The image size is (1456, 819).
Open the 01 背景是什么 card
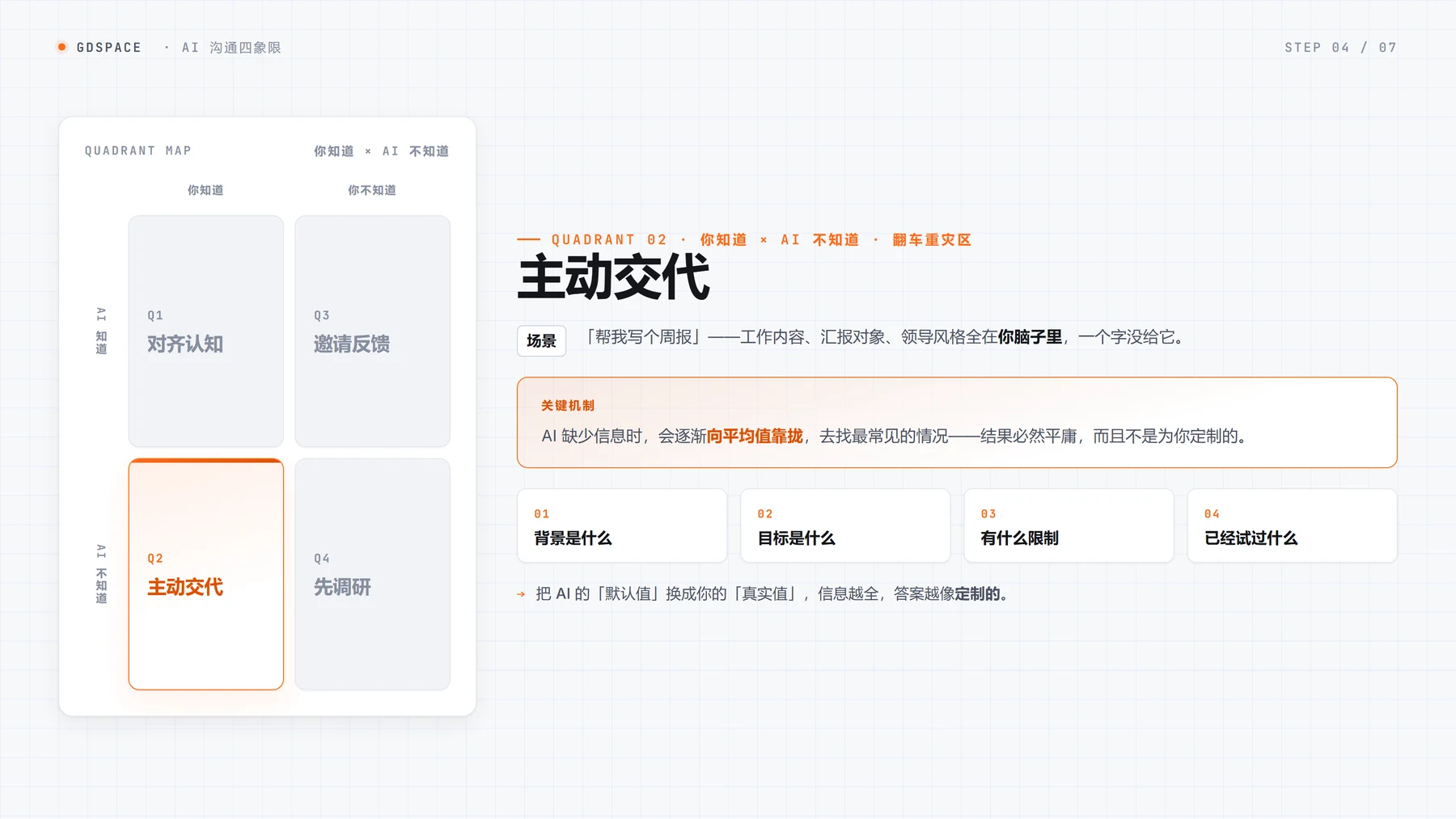pyautogui.click(x=622, y=526)
